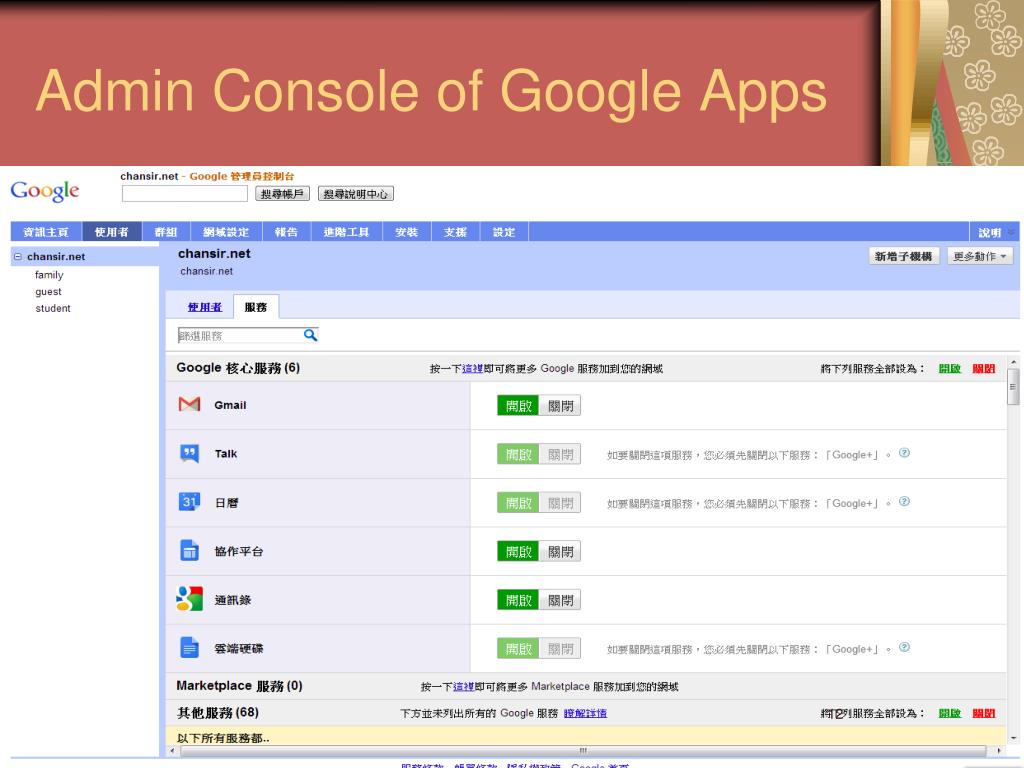Click the 通訊錄 contacts icon

click(189, 599)
